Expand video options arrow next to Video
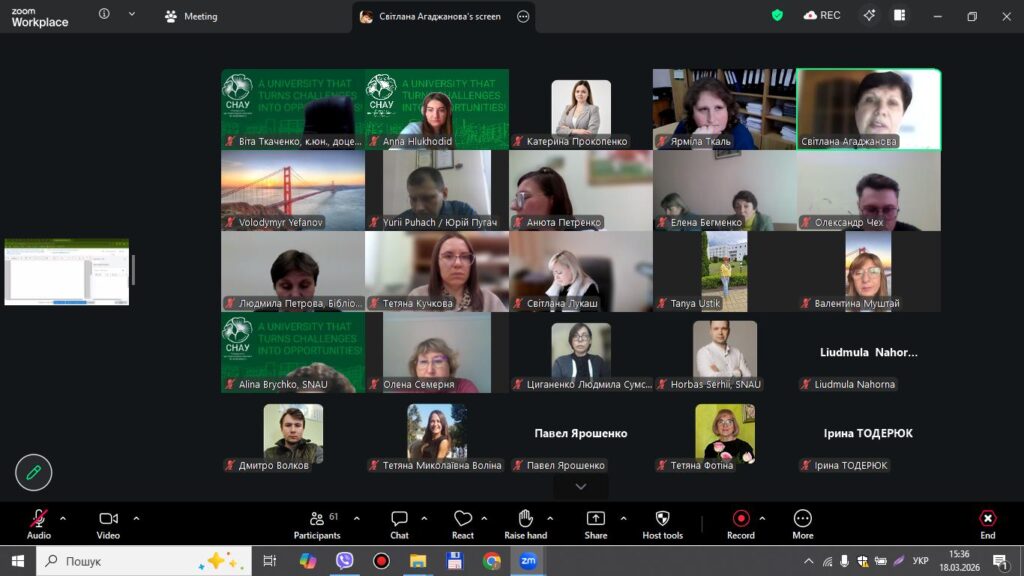 pyautogui.click(x=136, y=518)
